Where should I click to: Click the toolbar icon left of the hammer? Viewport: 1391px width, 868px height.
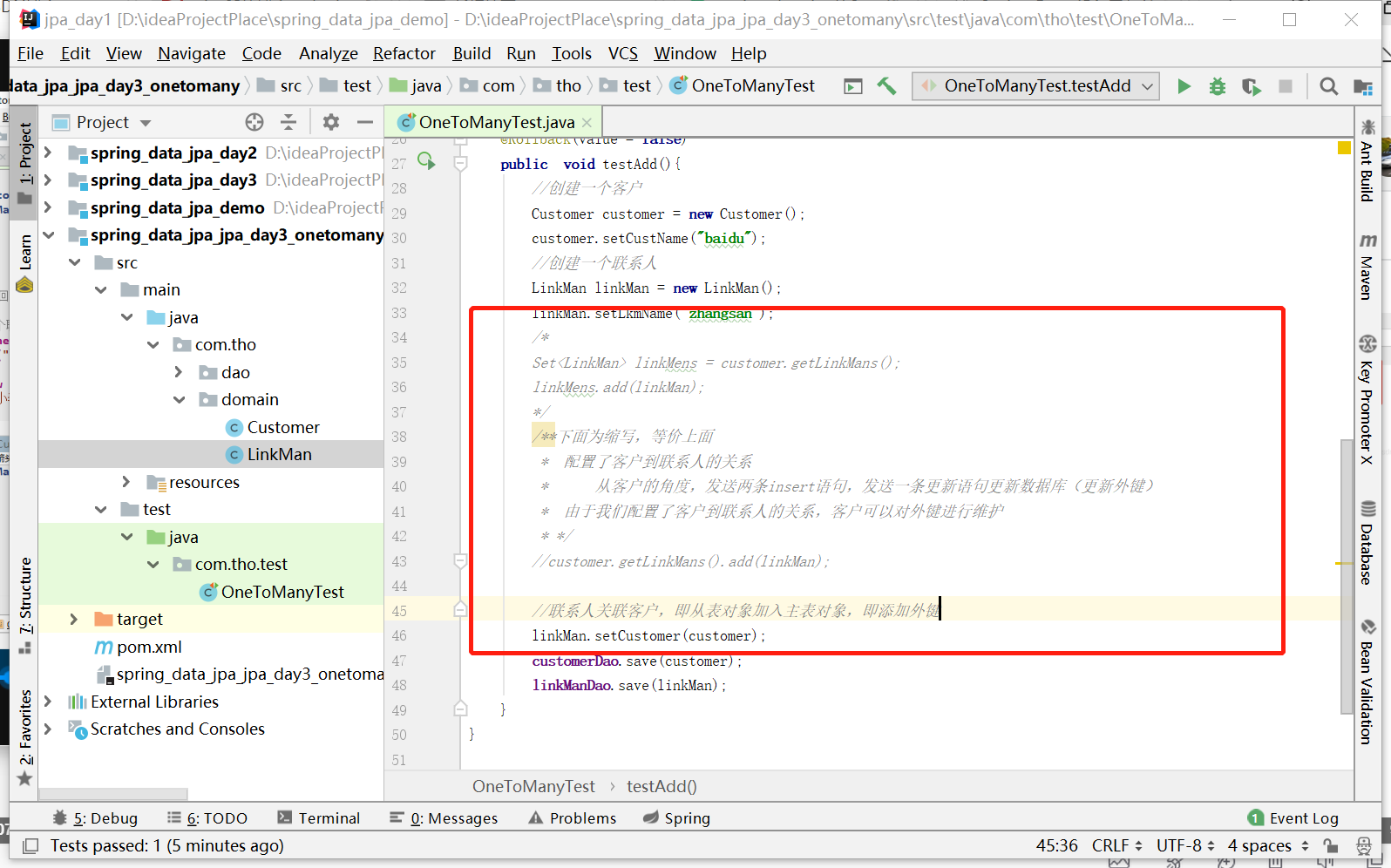coord(853,86)
